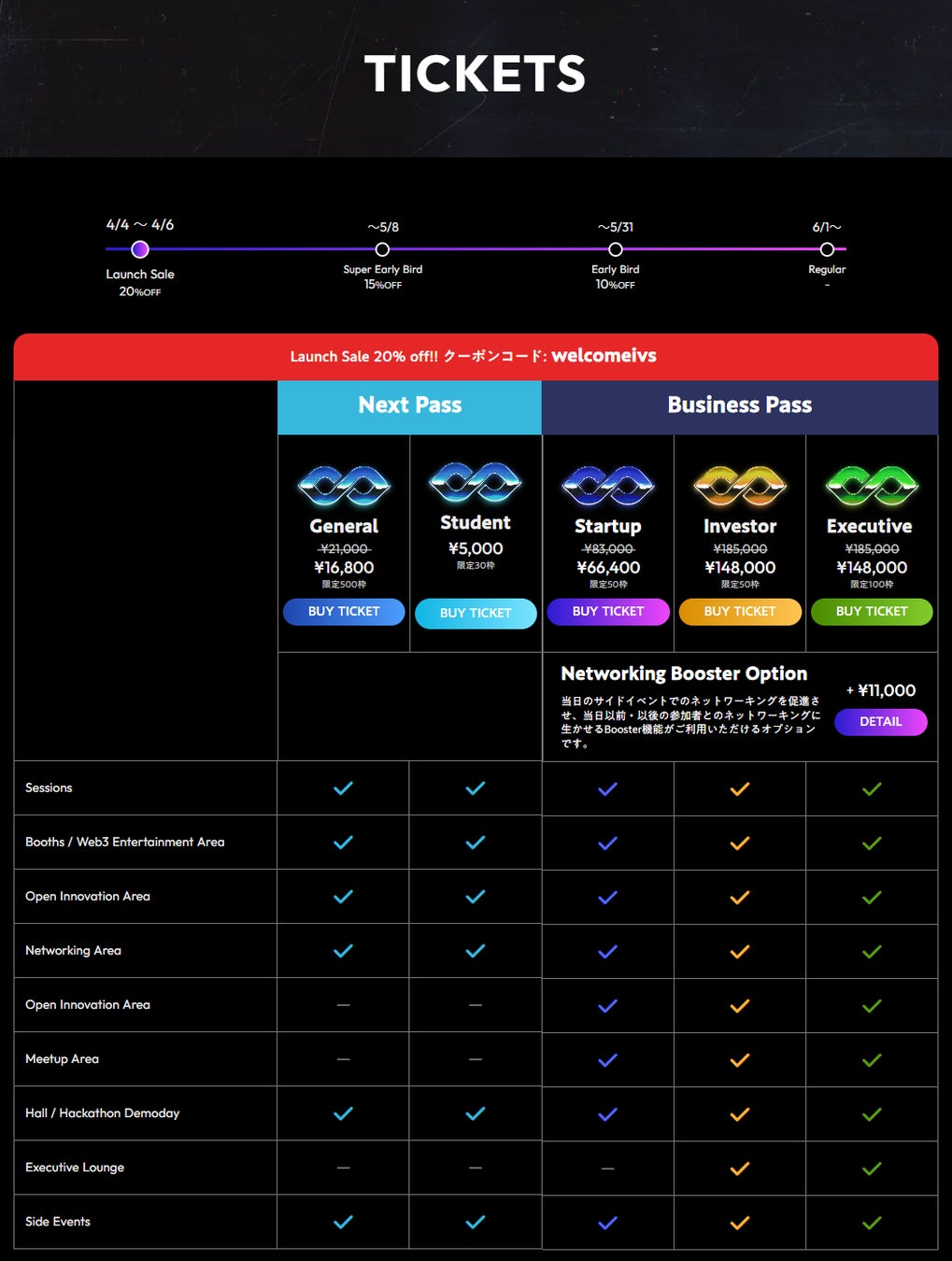Click the Student pass infinity logo icon
The height and width of the screenshot is (1261, 952).
point(476,481)
